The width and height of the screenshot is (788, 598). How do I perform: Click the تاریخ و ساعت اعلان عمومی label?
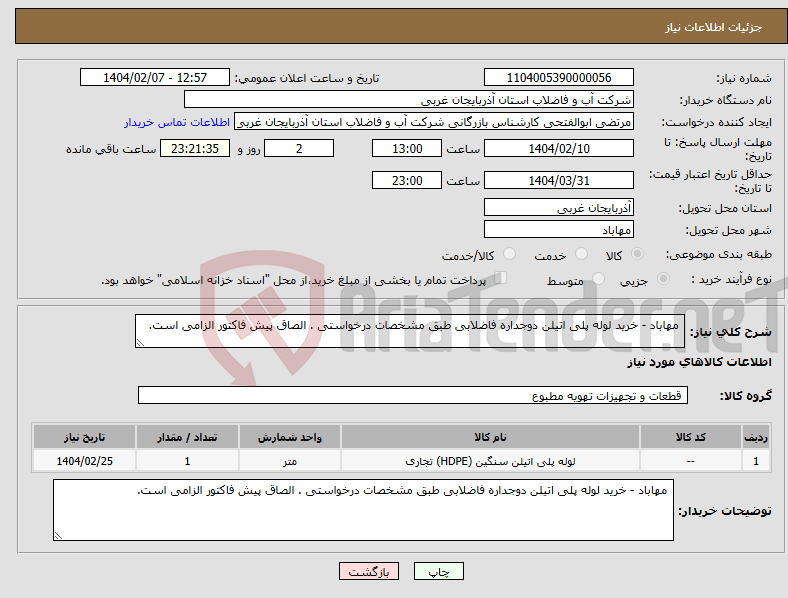point(307,78)
